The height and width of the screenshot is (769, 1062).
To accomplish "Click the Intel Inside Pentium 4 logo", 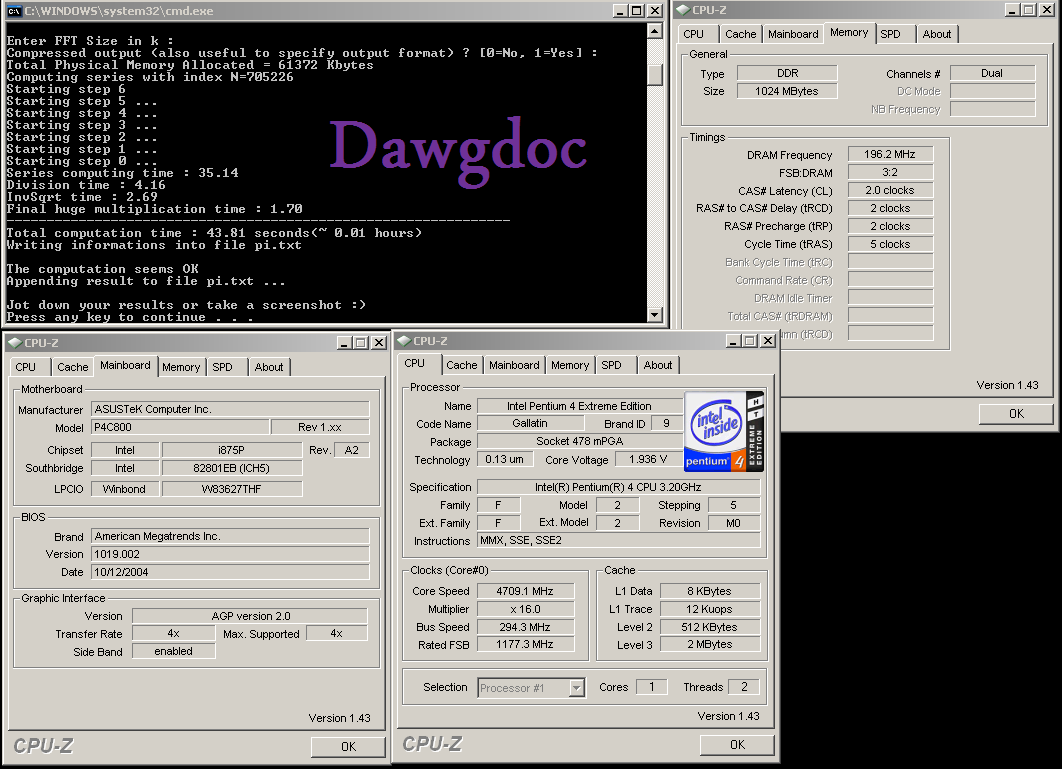I will click(724, 431).
